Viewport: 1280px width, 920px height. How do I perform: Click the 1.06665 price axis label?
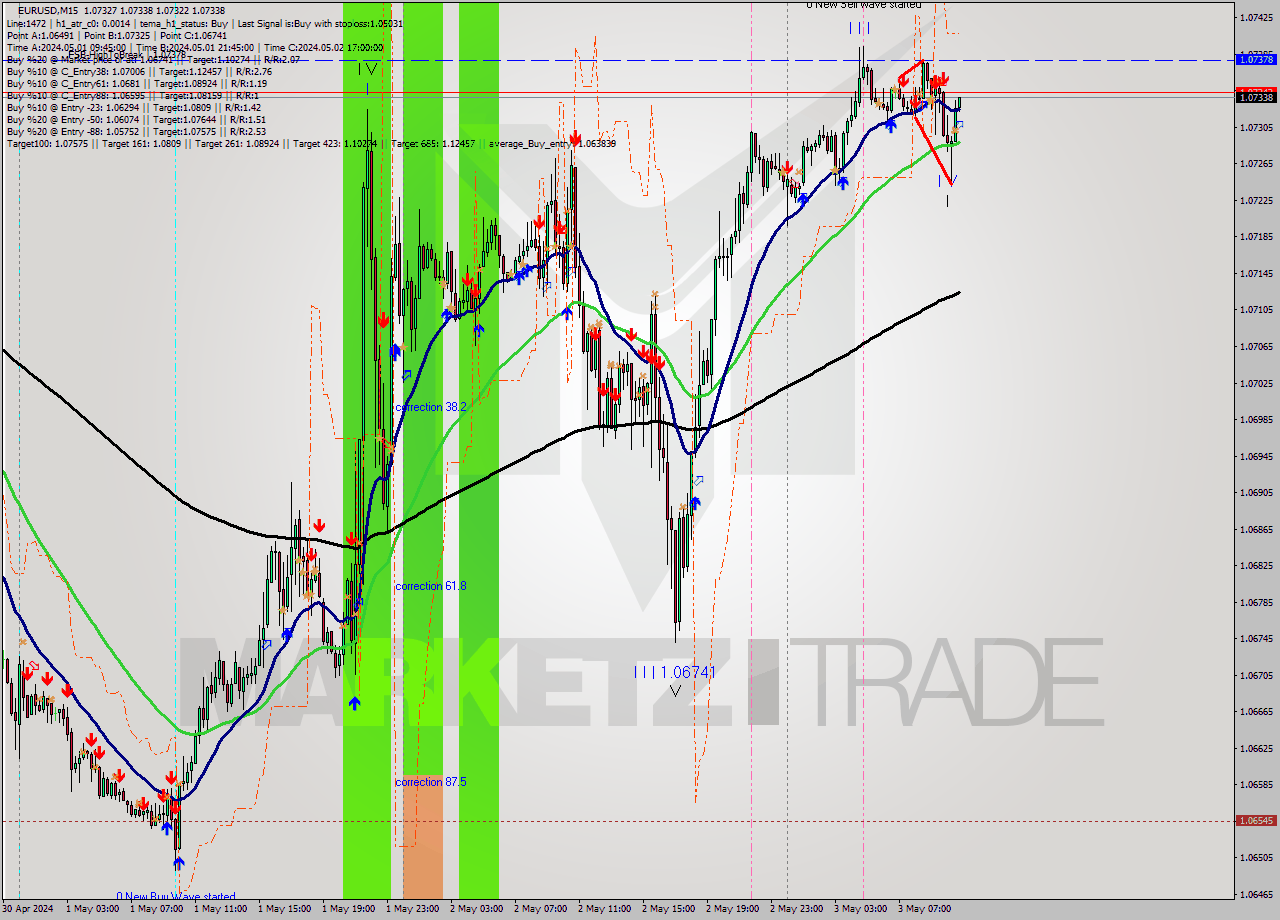[x=1256, y=711]
